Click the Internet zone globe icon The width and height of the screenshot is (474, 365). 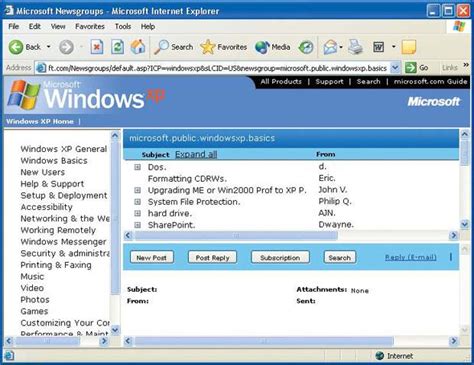pyautogui.click(x=379, y=356)
